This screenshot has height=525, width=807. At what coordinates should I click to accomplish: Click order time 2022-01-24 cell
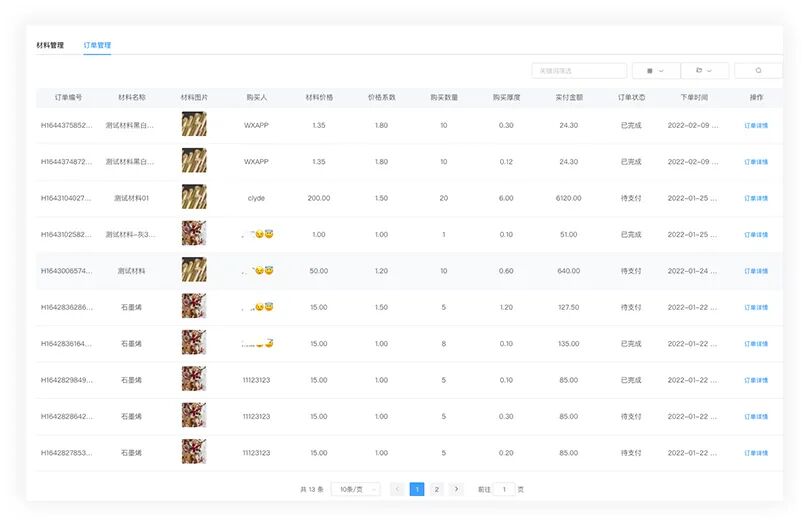point(693,271)
